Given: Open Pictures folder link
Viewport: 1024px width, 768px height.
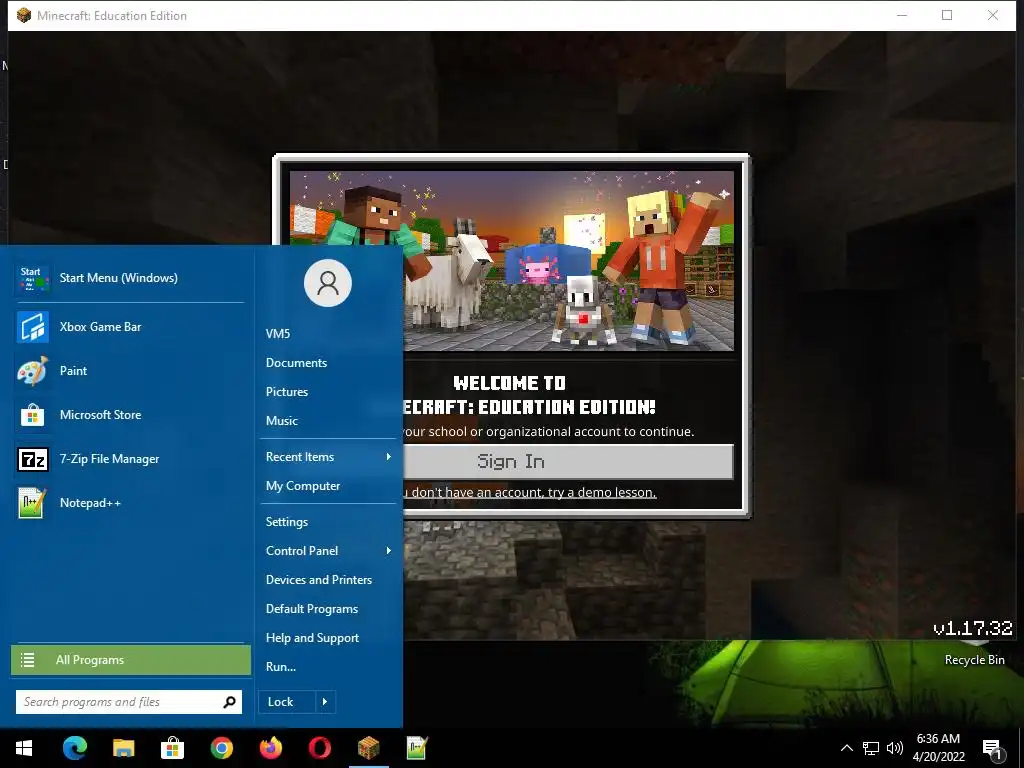Looking at the screenshot, I should click(x=287, y=392).
